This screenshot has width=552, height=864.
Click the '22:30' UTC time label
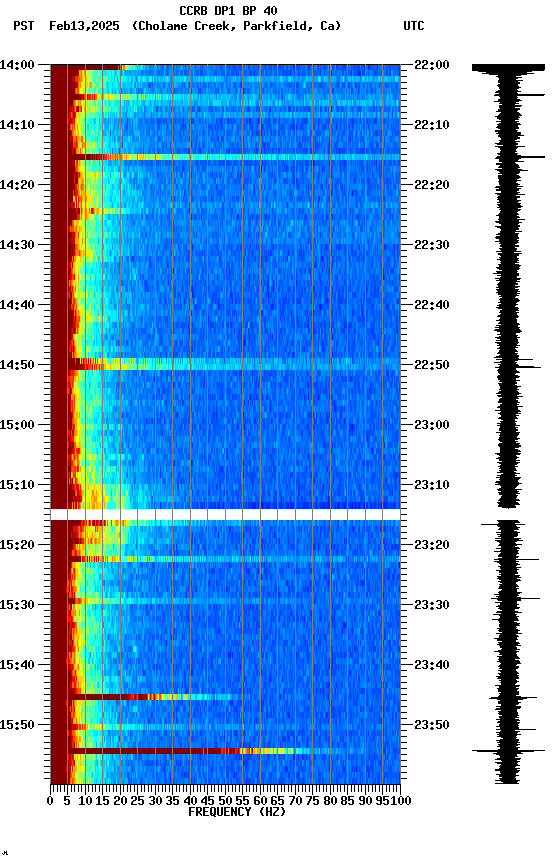pos(432,245)
